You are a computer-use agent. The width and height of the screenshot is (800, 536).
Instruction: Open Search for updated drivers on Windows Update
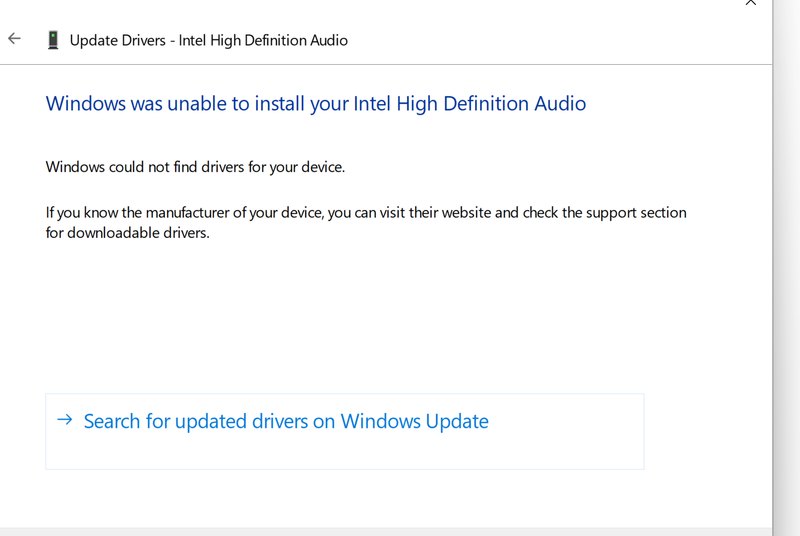pyautogui.click(x=286, y=421)
